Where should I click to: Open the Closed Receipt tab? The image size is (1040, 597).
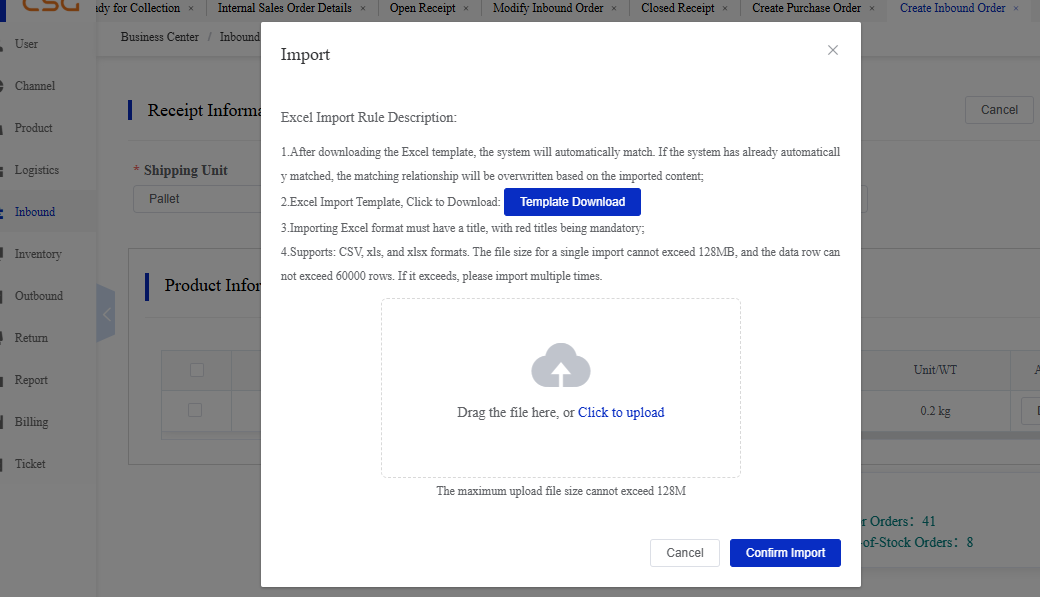(678, 8)
